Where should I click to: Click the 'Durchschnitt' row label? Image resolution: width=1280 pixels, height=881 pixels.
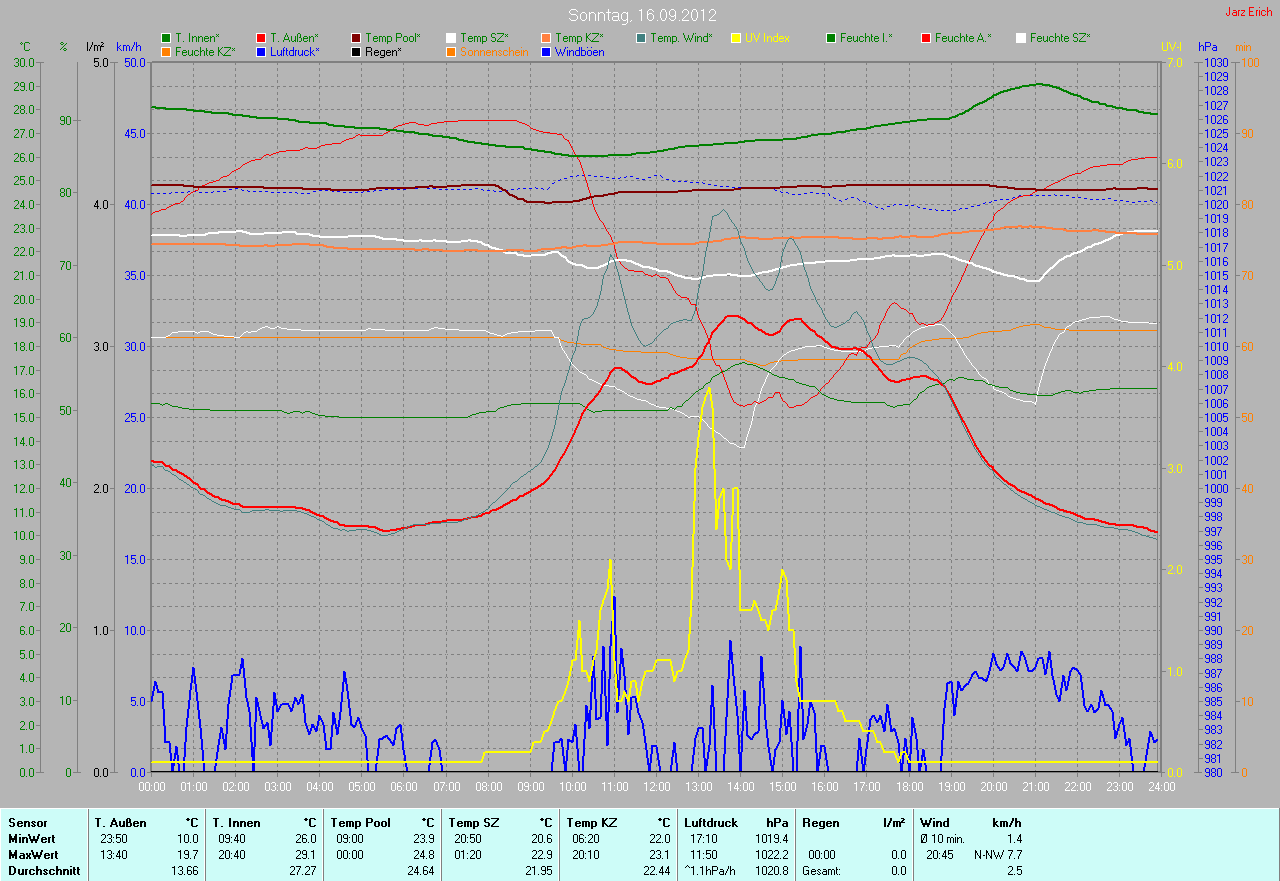point(44,871)
